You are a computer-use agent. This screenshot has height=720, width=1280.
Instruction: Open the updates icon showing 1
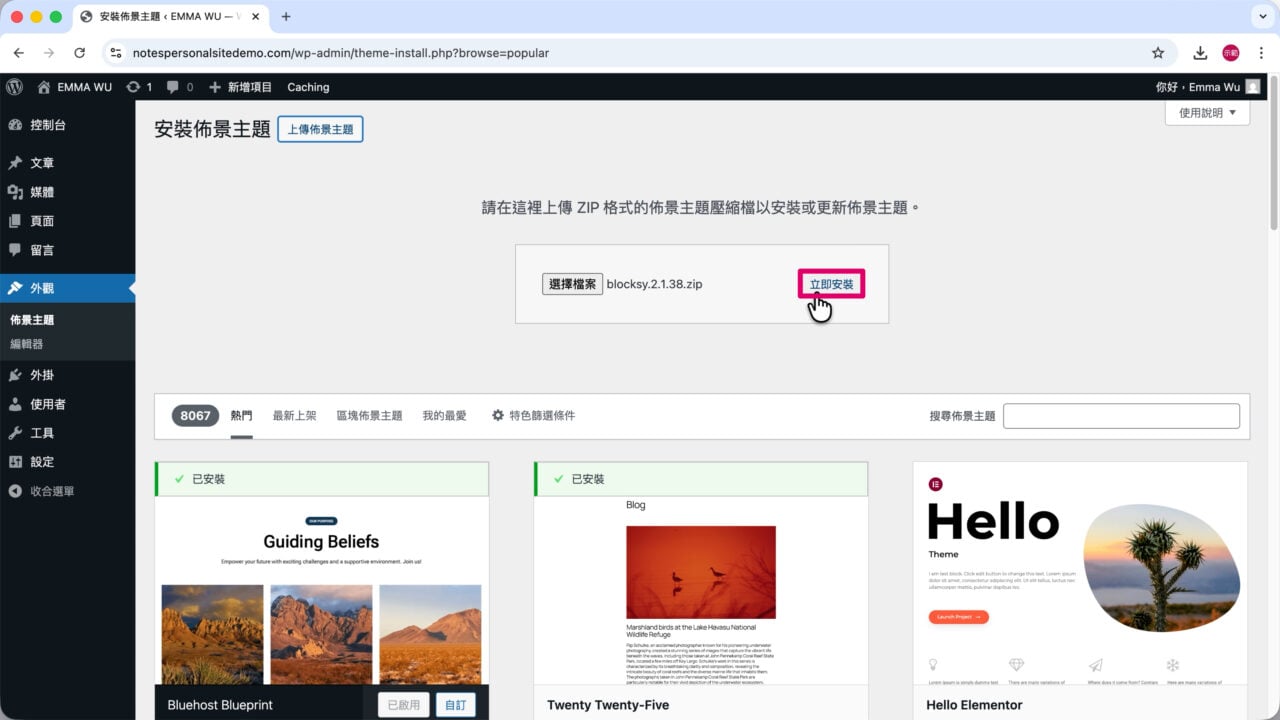[140, 87]
